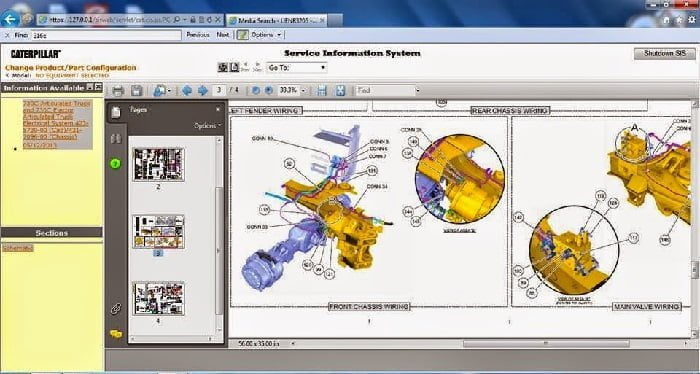Image resolution: width=700 pixels, height=374 pixels.
Task: Collapse the Information Available panel
Action: click(x=91, y=87)
